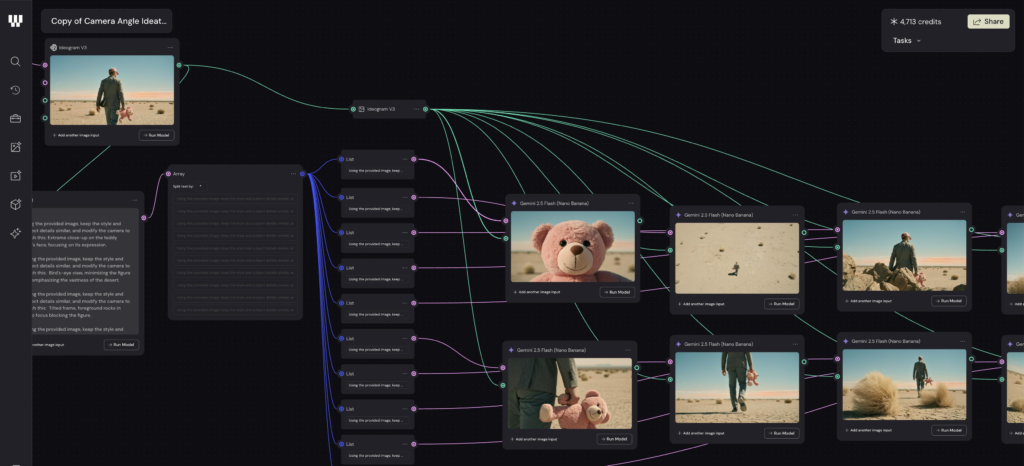Expand the Tasks dropdown
The image size is (1024, 466).
(906, 41)
